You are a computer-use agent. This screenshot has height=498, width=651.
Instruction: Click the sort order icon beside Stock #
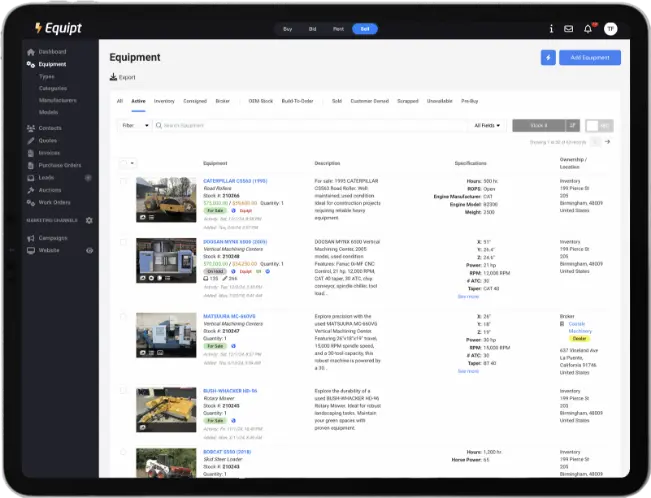(572, 125)
